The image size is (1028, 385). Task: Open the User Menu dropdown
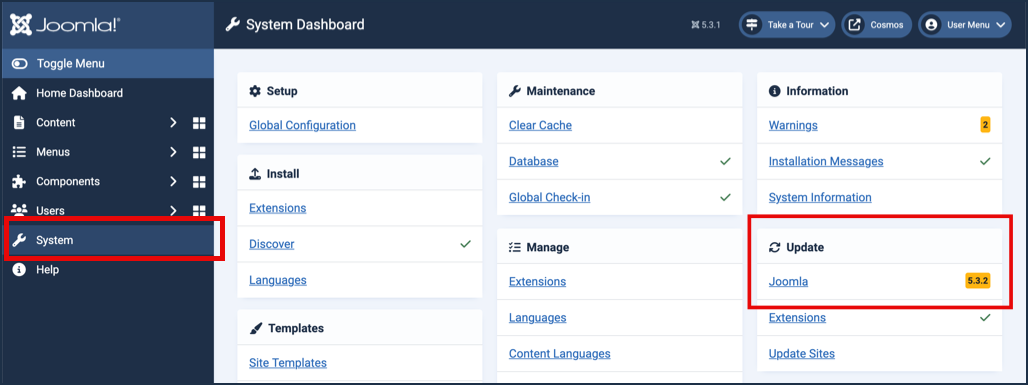(965, 25)
